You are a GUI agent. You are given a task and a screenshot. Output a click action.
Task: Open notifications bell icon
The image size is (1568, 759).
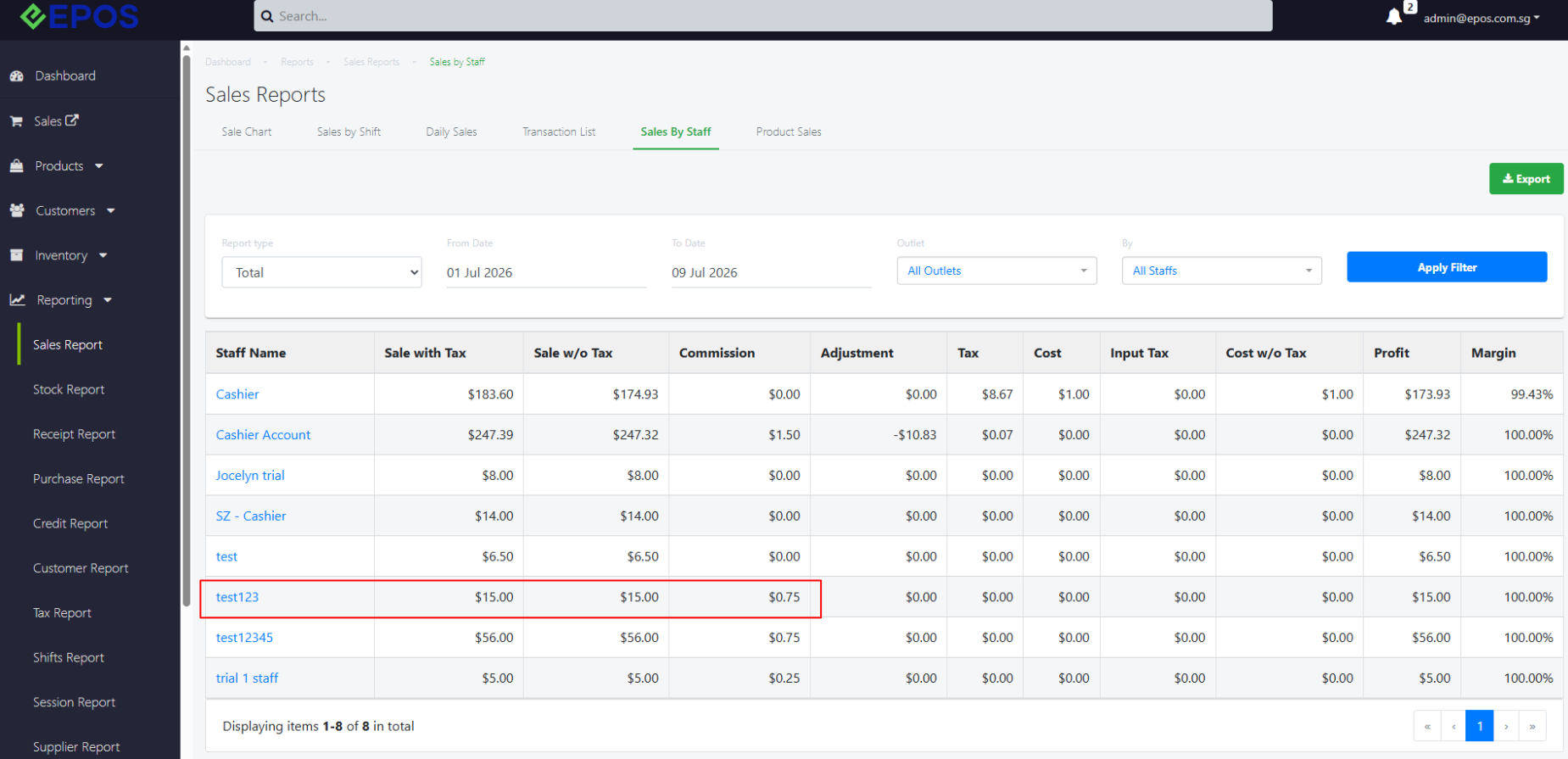tap(1393, 17)
